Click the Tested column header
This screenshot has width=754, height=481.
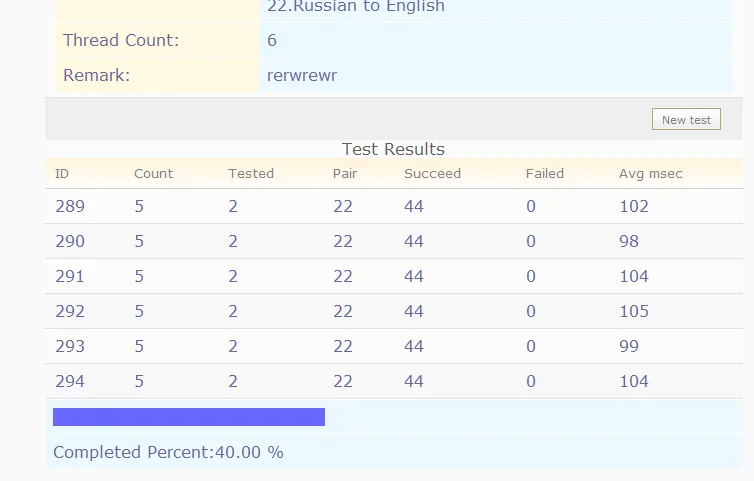pos(250,174)
